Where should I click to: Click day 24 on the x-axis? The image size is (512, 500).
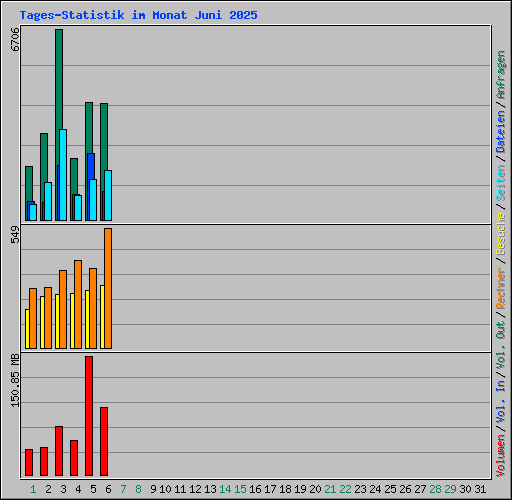point(375,489)
